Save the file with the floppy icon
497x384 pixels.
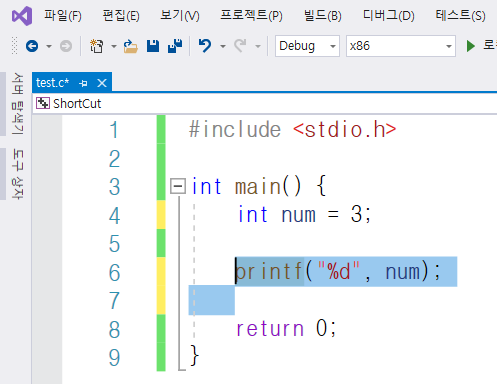pyautogui.click(x=153, y=46)
